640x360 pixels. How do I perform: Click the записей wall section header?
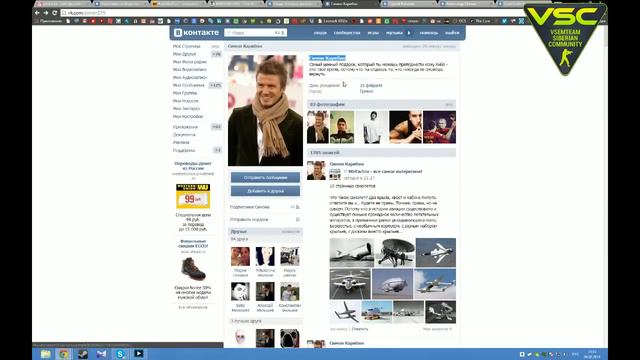(381, 153)
